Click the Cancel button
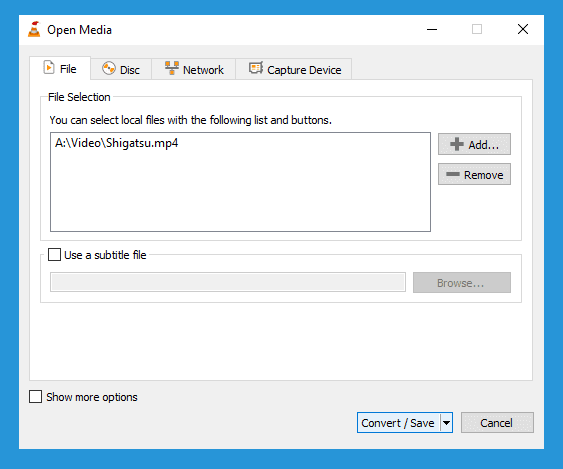Viewport: 563px width, 469px height. 497,423
